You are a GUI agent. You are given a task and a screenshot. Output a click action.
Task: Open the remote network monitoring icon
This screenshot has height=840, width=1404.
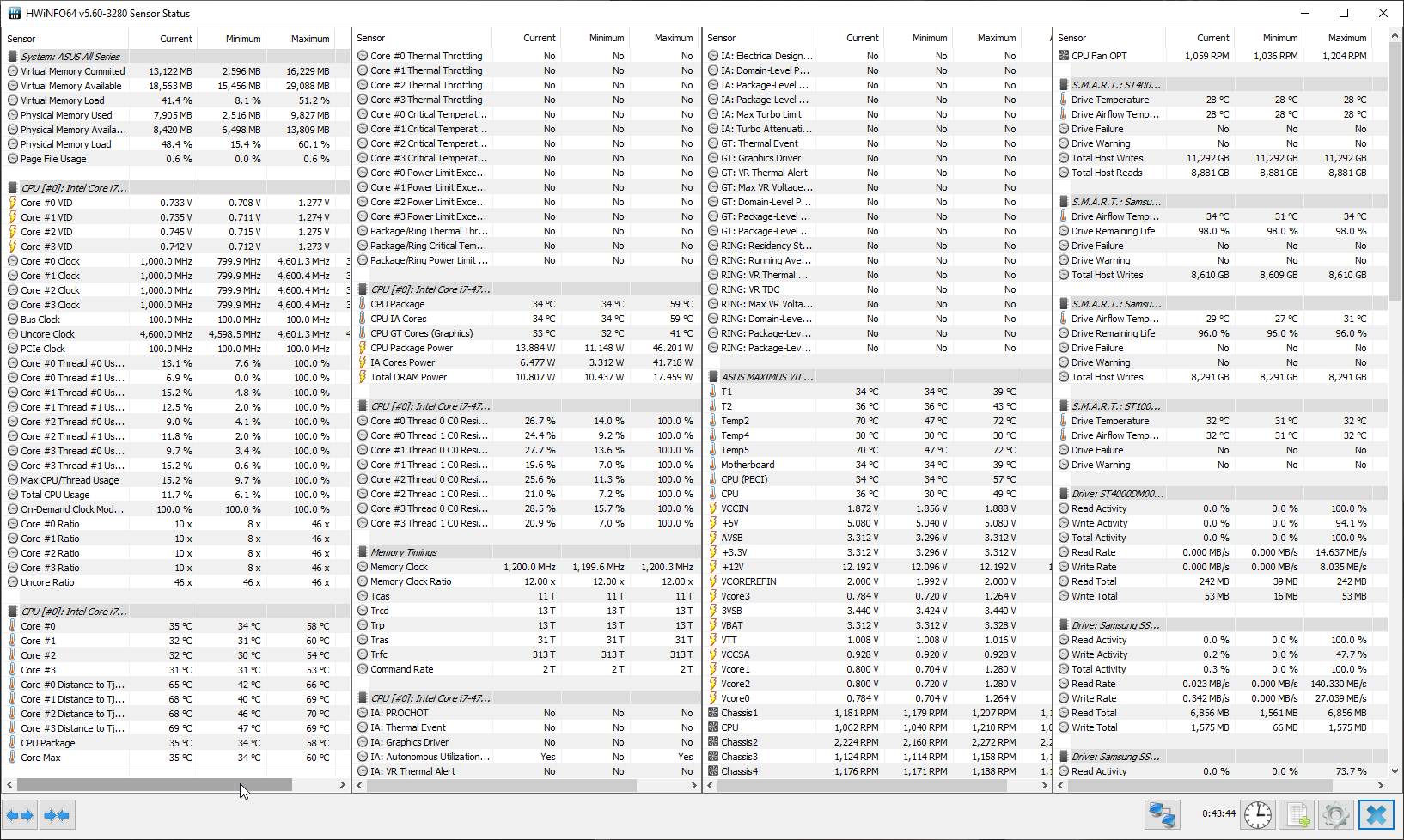tap(1162, 814)
